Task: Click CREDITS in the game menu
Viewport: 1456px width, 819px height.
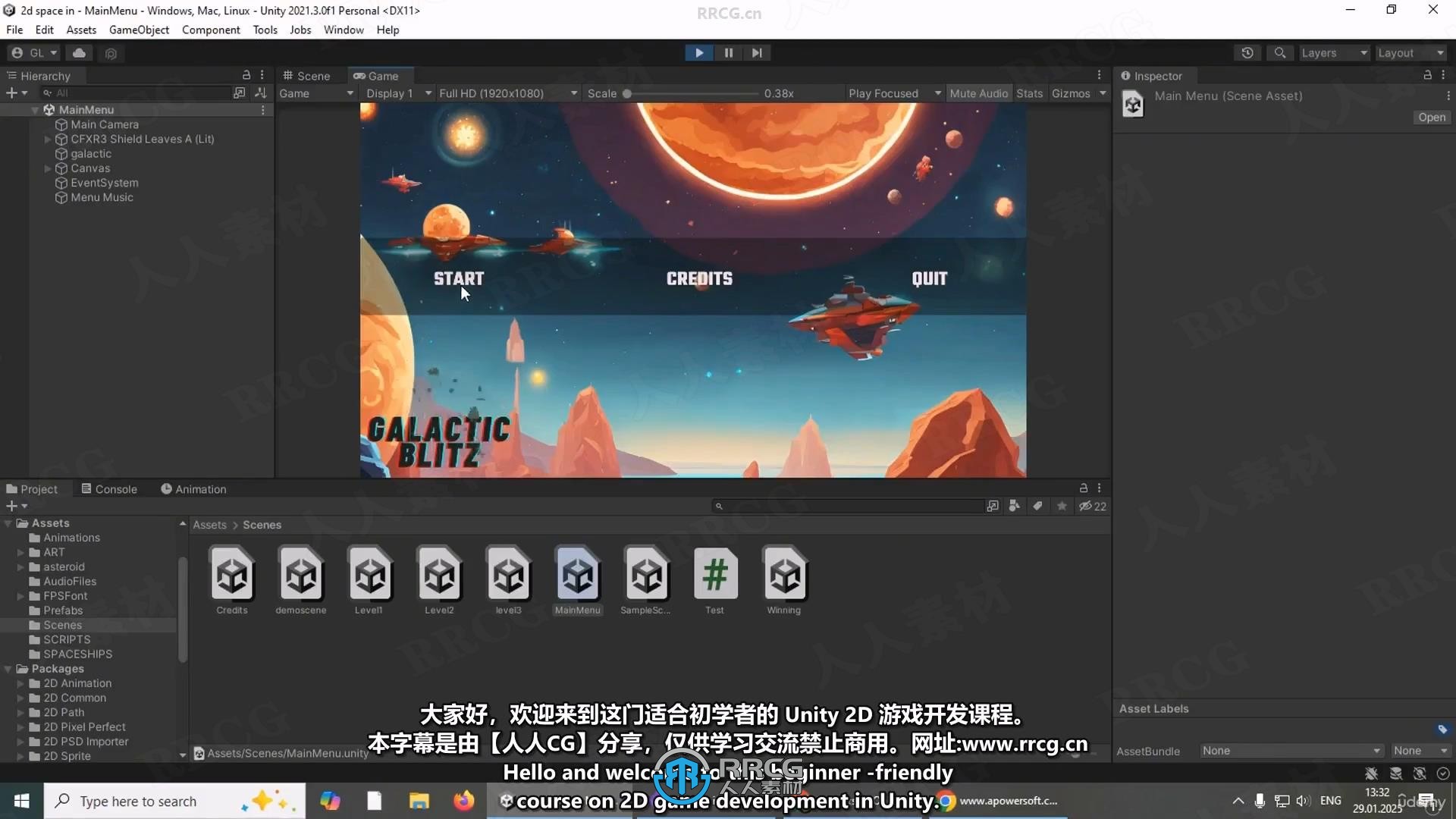Action: tap(699, 278)
